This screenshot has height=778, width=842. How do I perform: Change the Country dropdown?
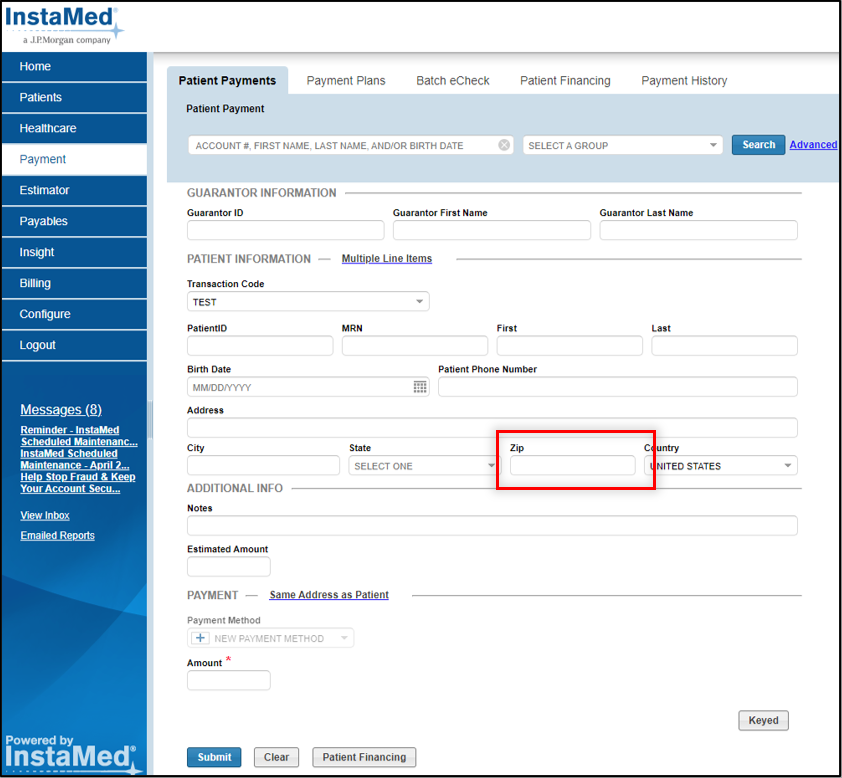tap(787, 465)
